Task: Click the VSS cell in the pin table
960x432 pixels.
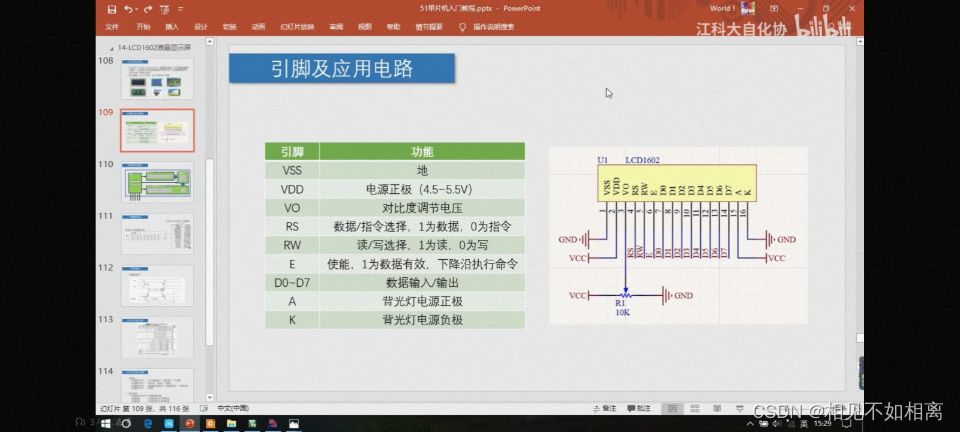Action: [292, 170]
